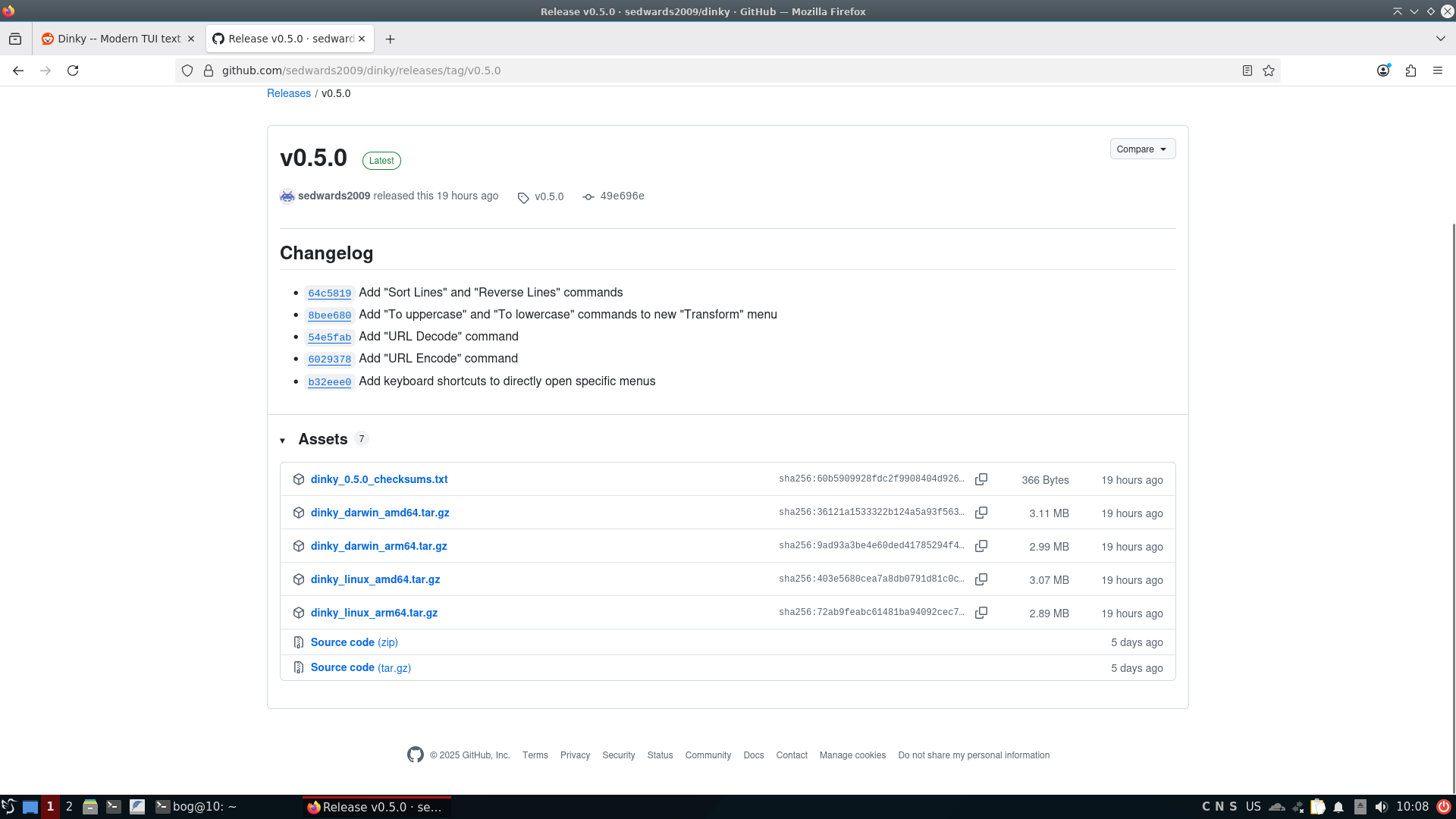Bookmark this page with the star icon

click(1269, 71)
